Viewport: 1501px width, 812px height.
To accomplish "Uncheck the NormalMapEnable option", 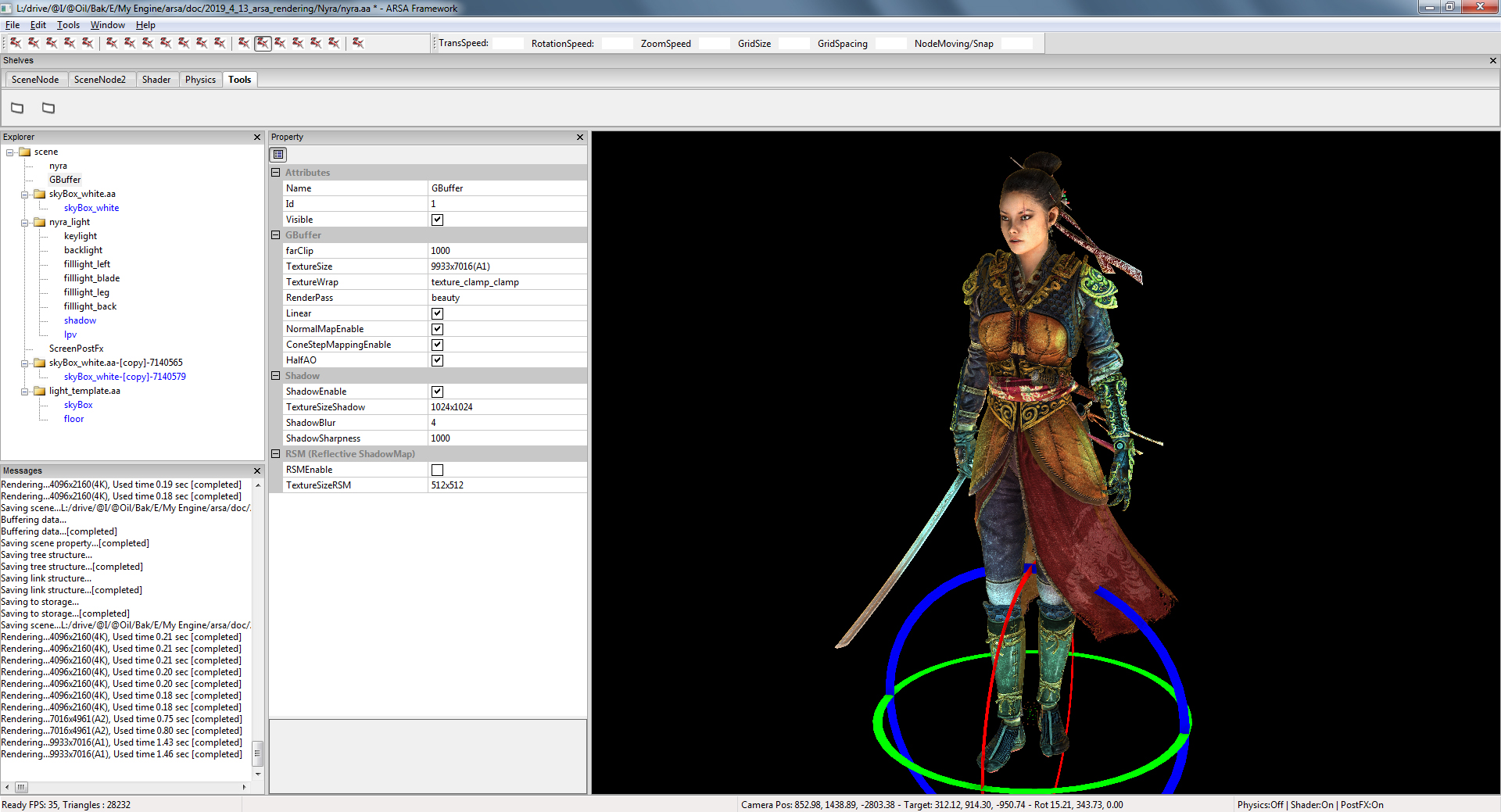I will tap(437, 329).
